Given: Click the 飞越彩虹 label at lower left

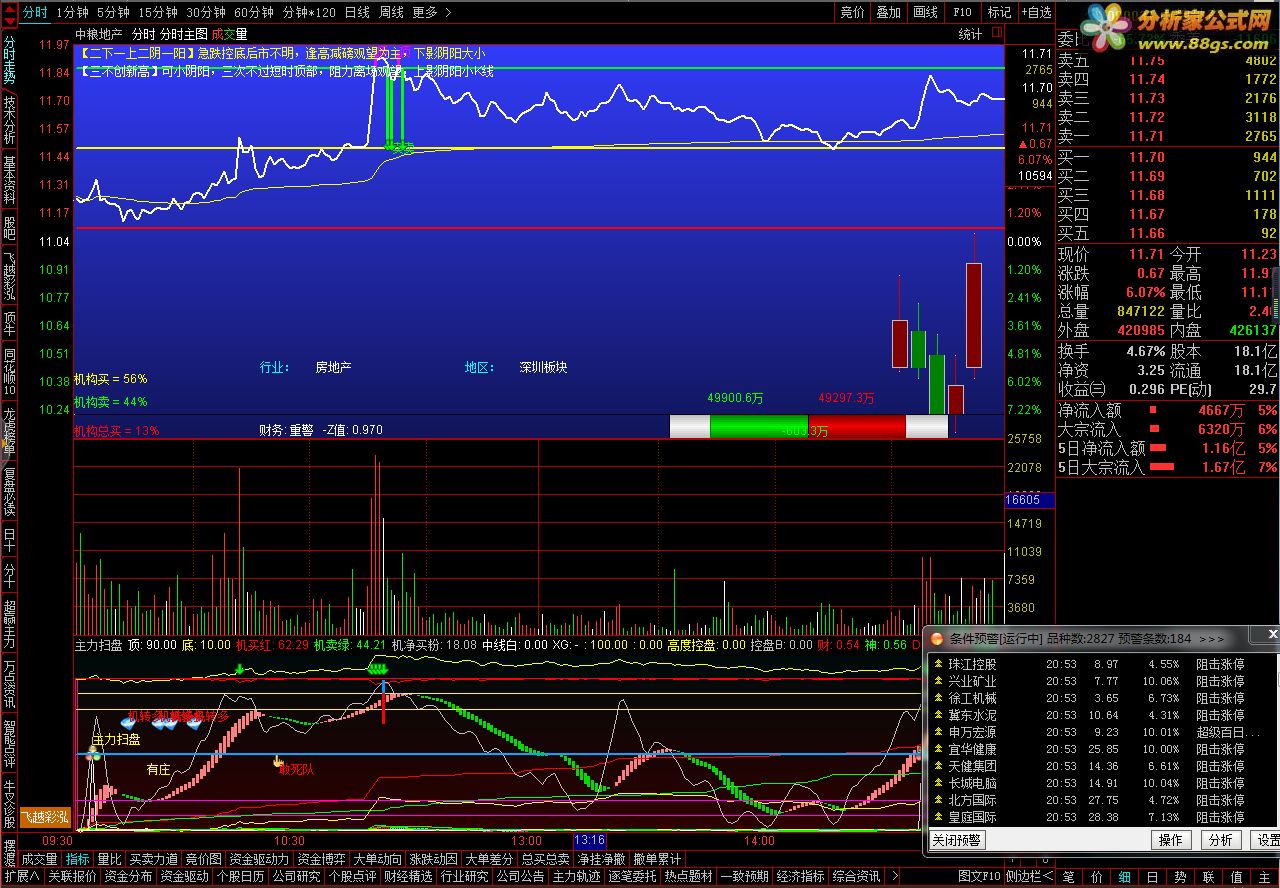Looking at the screenshot, I should coord(45,817).
